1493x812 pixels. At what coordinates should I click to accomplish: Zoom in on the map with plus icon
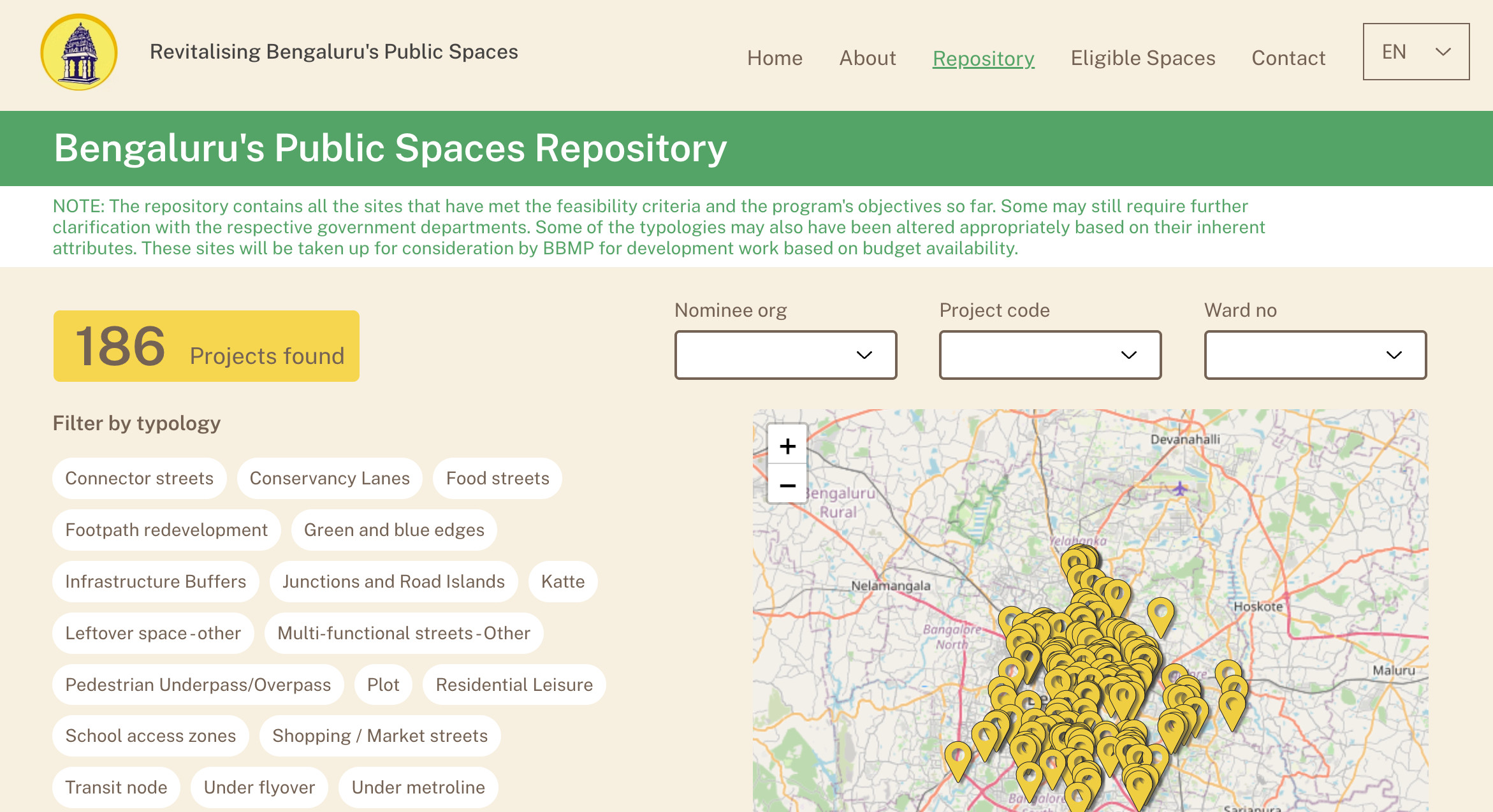(x=787, y=446)
